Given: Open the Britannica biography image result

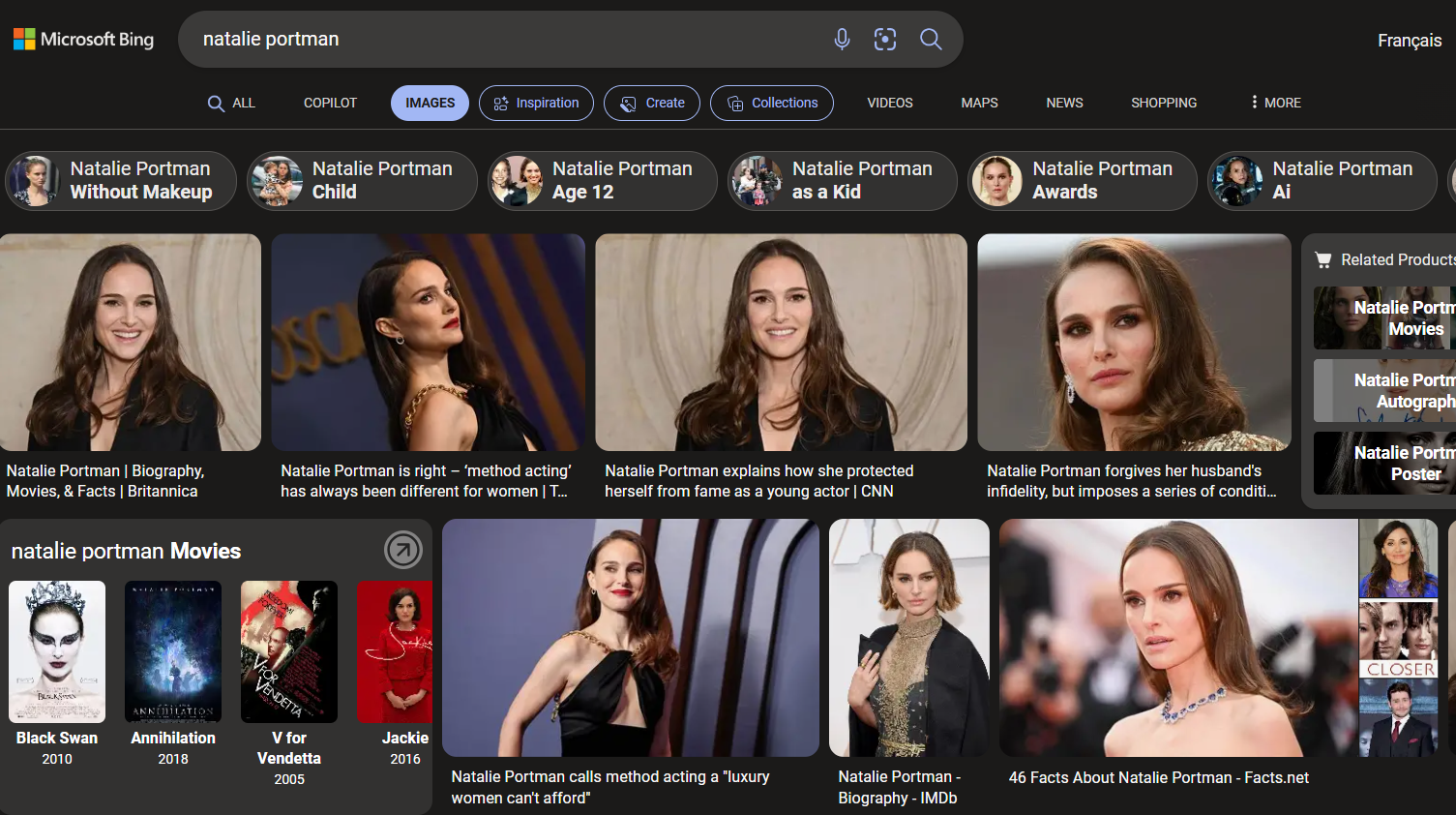Looking at the screenshot, I should (131, 343).
